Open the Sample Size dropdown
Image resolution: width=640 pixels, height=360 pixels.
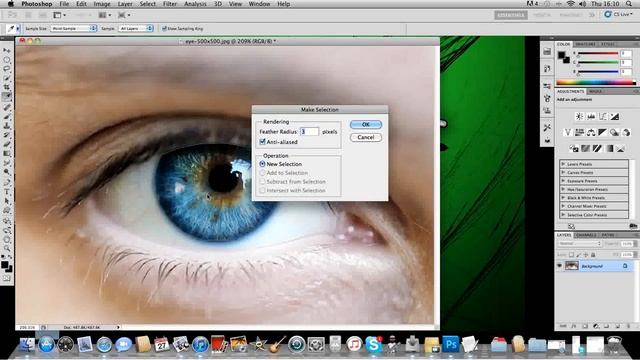pos(74,28)
